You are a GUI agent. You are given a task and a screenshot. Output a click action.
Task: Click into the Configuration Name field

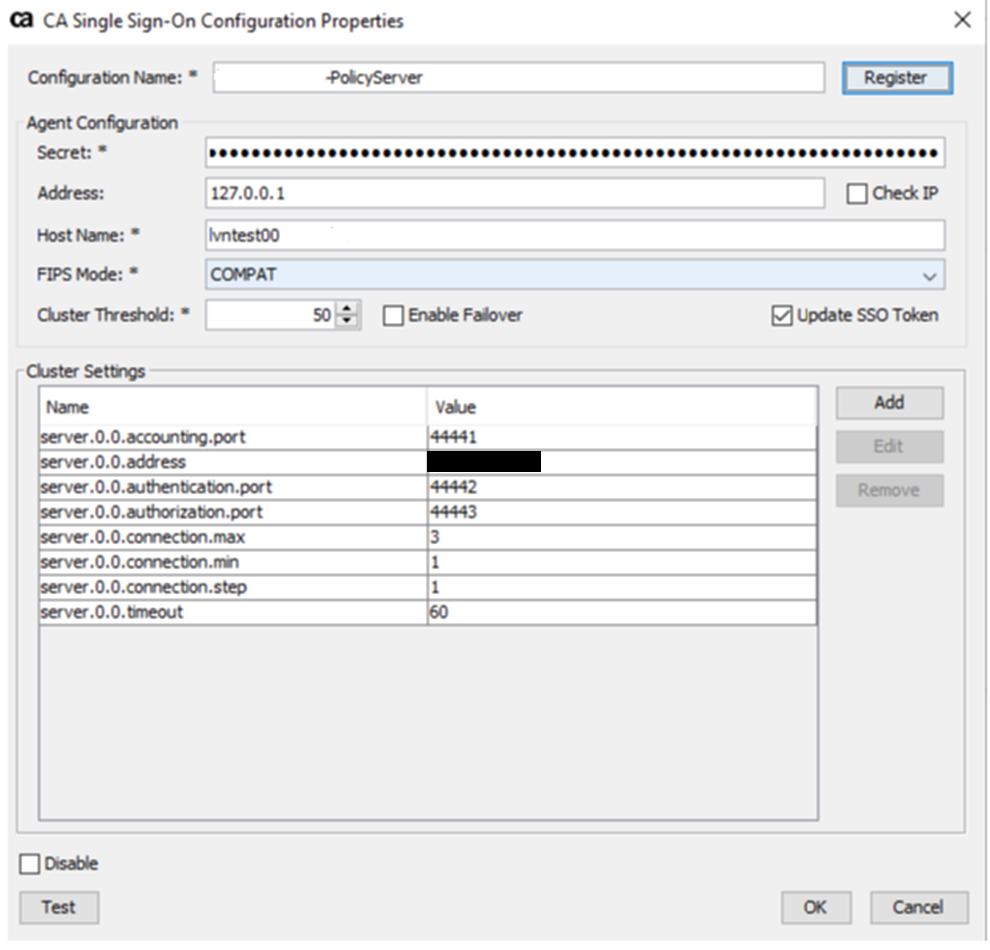518,78
